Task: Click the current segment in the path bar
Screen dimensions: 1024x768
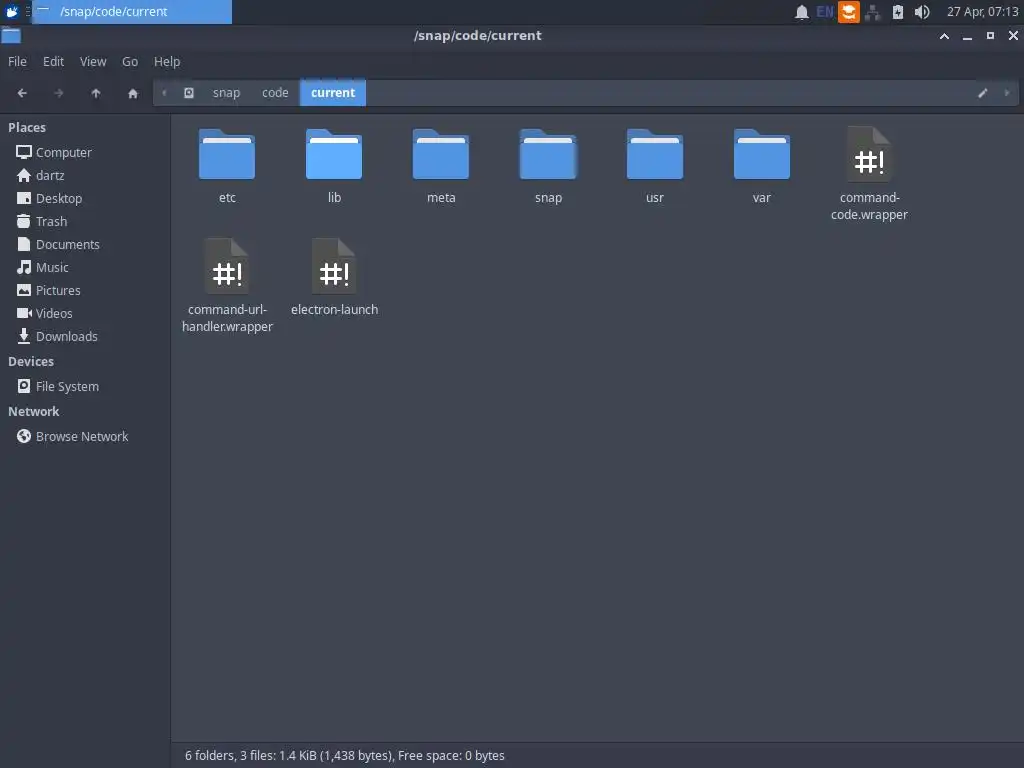Action: point(333,93)
